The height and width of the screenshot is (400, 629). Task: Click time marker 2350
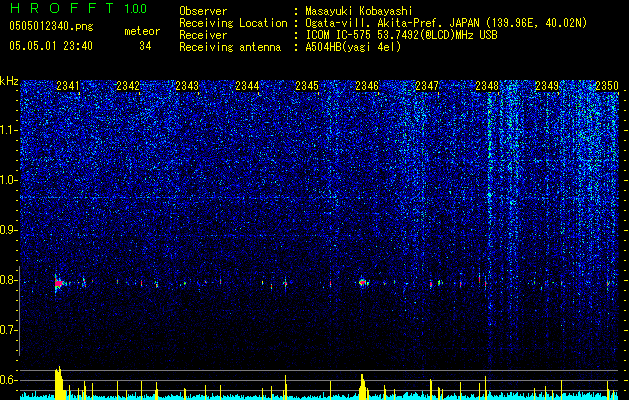[607, 85]
